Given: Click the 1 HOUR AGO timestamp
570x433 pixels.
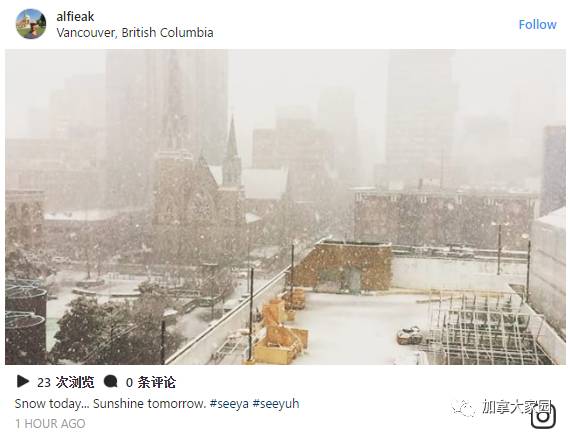Looking at the screenshot, I should point(50,424).
